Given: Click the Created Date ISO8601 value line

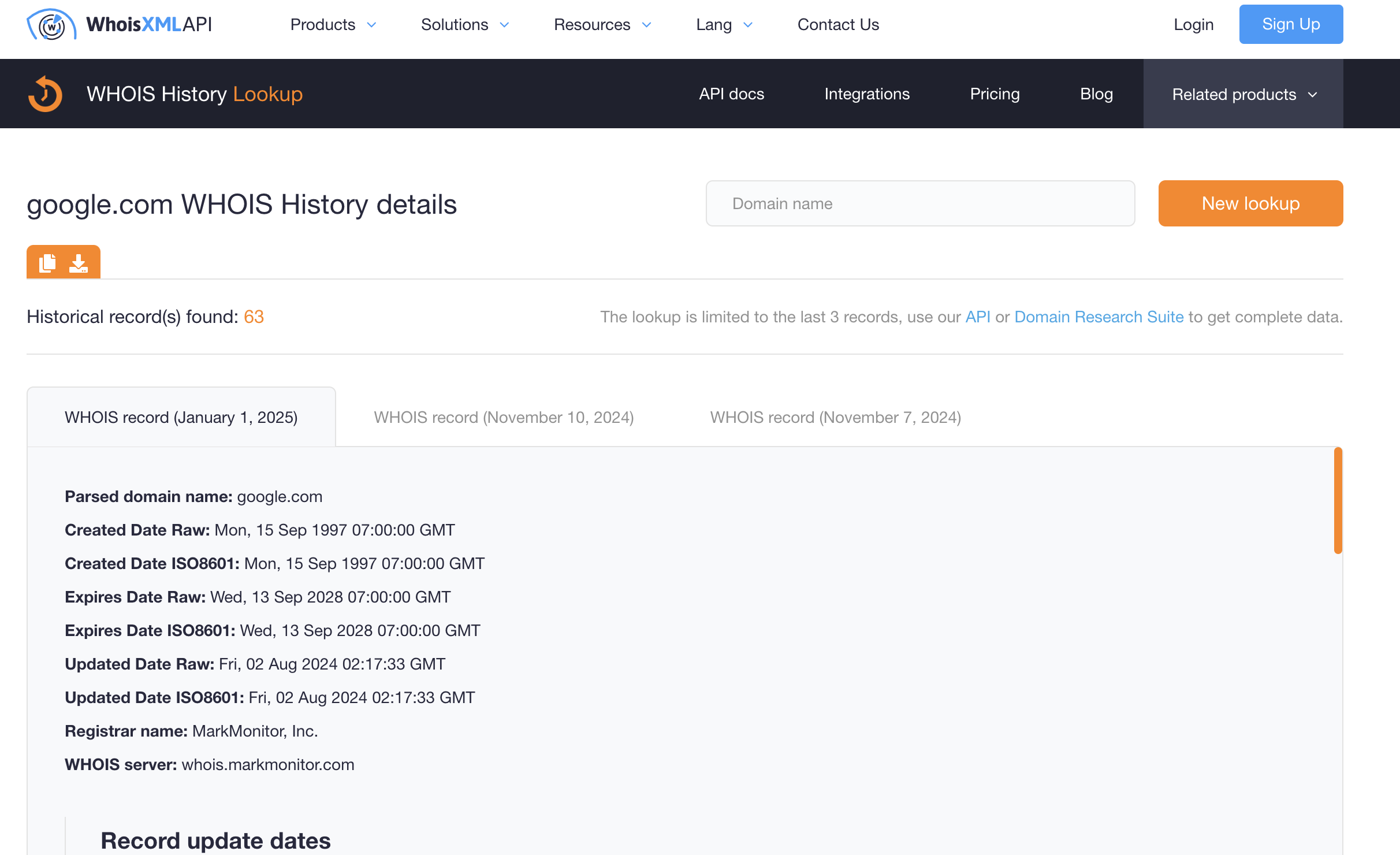Looking at the screenshot, I should point(364,563).
